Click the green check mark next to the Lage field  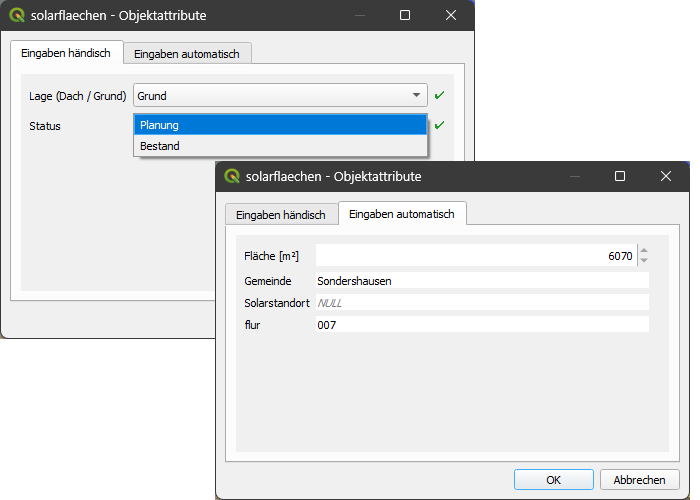click(439, 95)
